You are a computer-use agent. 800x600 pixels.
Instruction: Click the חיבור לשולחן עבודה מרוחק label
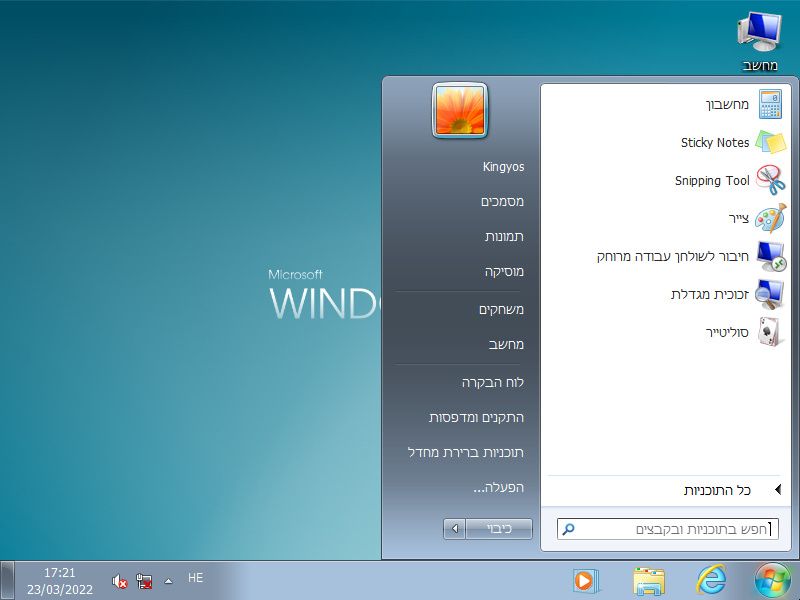click(672, 256)
